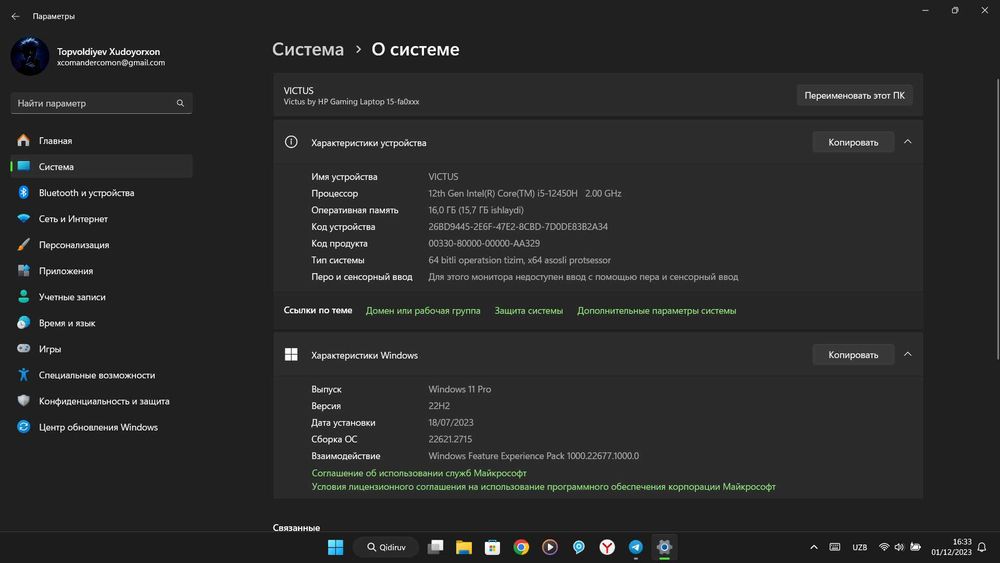
Task: Click the search magnifier icon in Найти параметр
Action: 180,103
